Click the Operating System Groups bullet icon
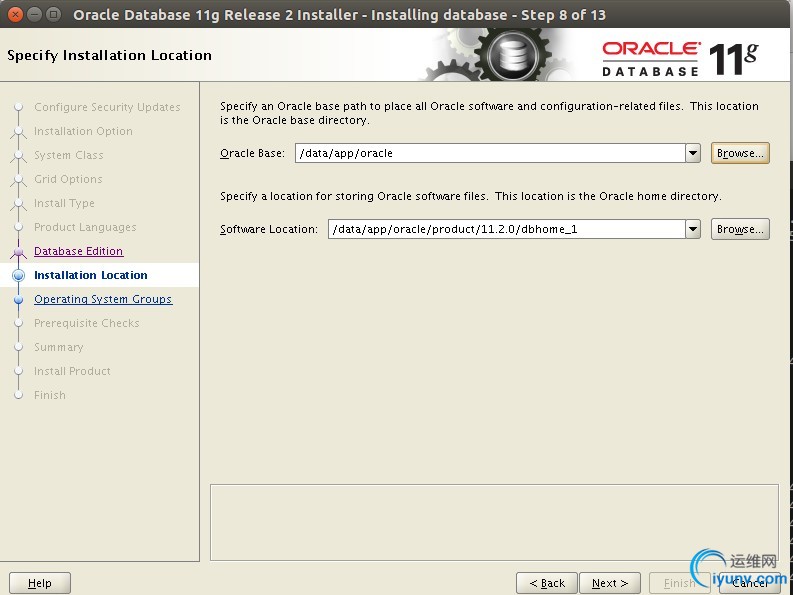Viewport: 793px width, 595px height. (19, 300)
